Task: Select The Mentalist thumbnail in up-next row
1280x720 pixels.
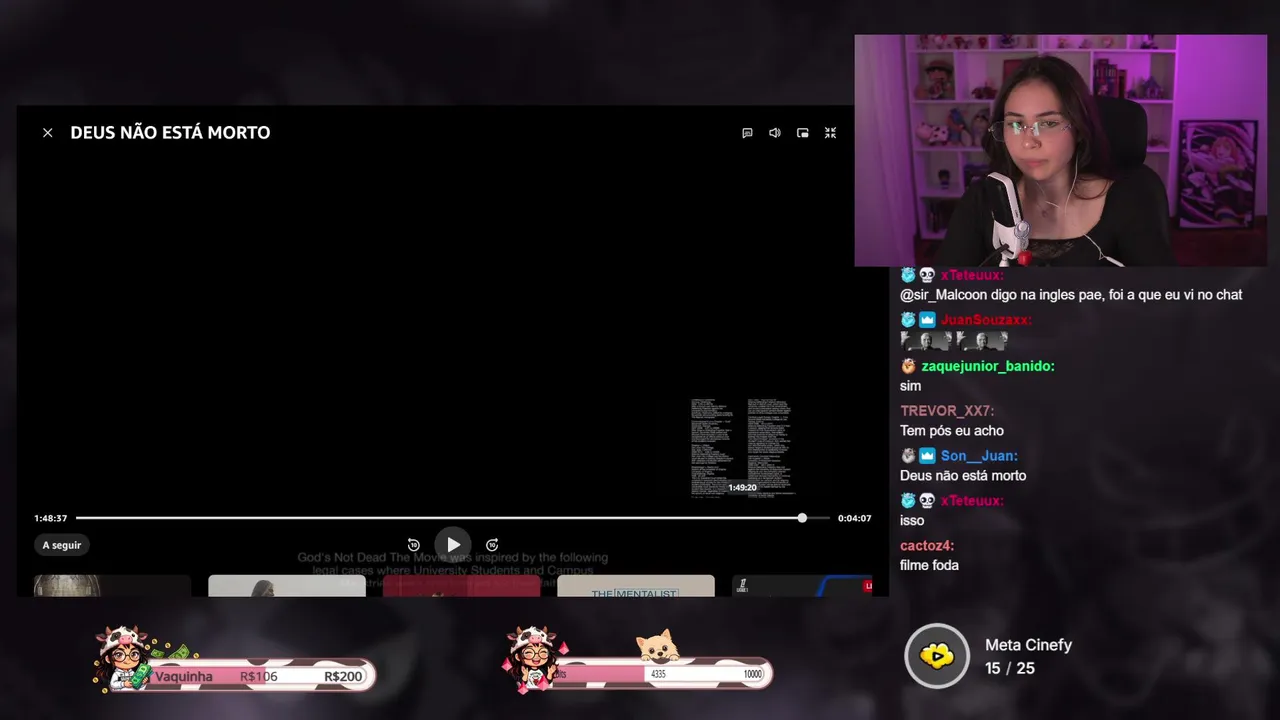Action: [x=636, y=586]
